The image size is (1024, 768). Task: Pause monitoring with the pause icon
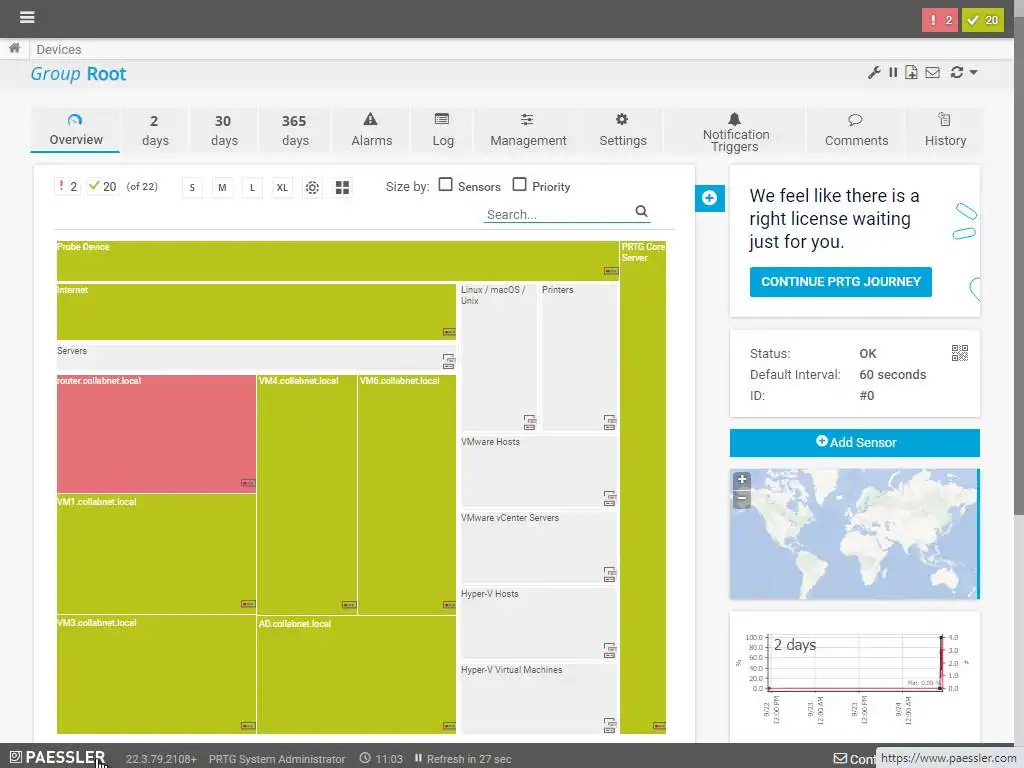click(x=893, y=72)
